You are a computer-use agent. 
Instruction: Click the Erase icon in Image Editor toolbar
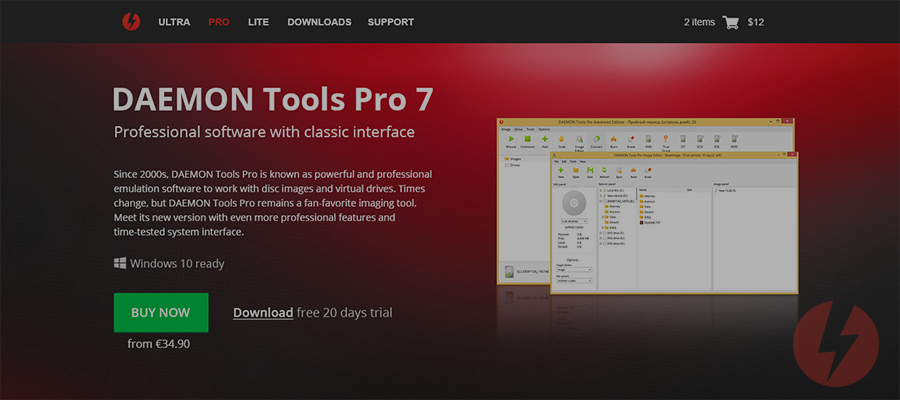coord(648,172)
